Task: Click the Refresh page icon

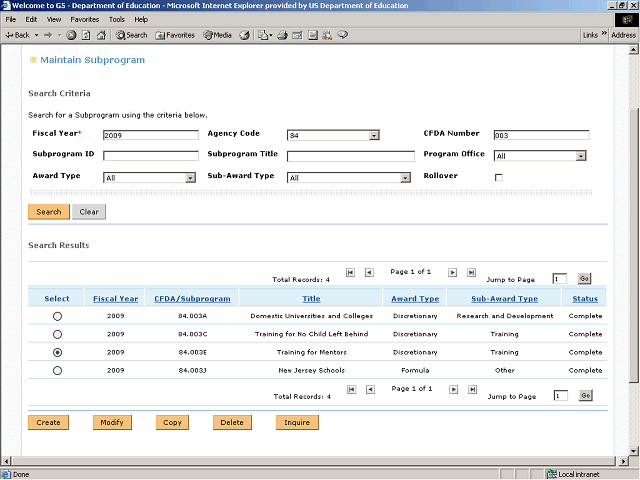Action: click(x=86, y=35)
